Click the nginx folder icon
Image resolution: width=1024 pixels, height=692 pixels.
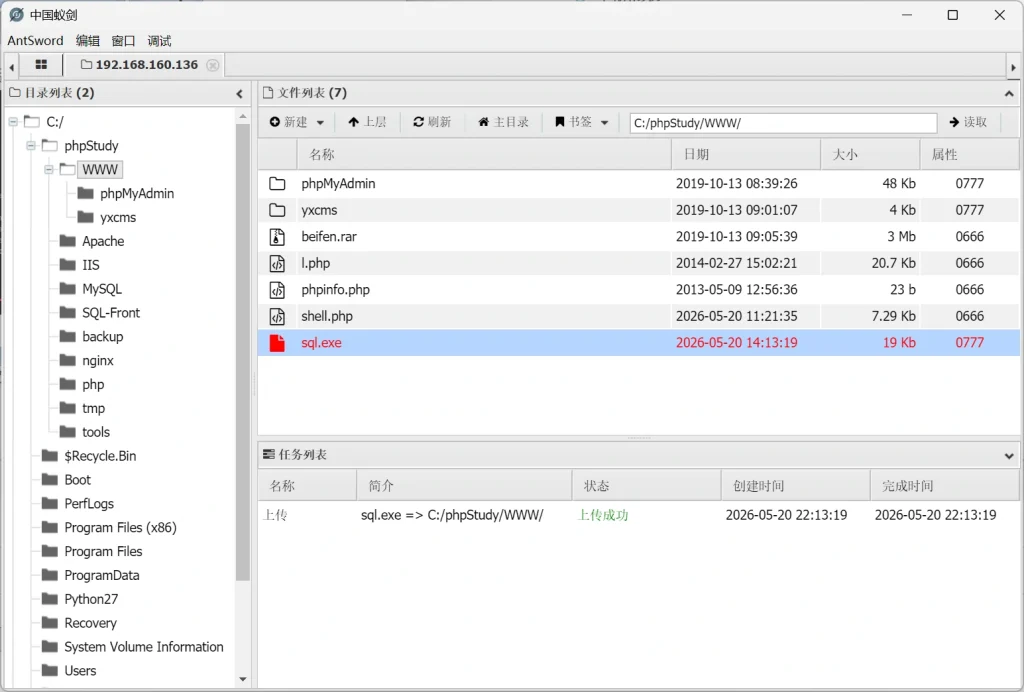click(x=67, y=360)
